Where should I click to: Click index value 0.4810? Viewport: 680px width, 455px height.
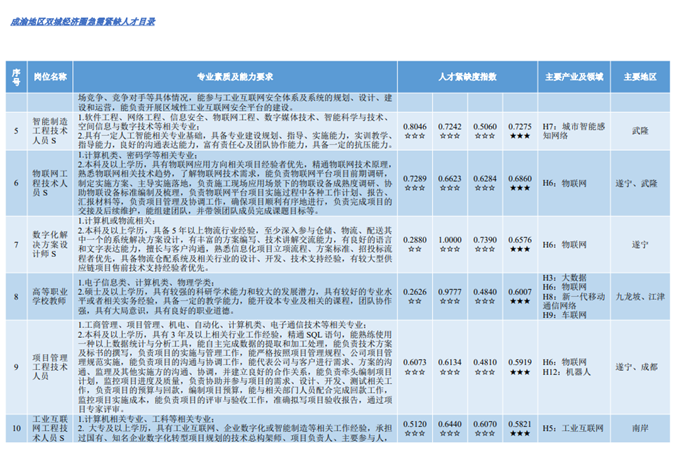(x=485, y=362)
